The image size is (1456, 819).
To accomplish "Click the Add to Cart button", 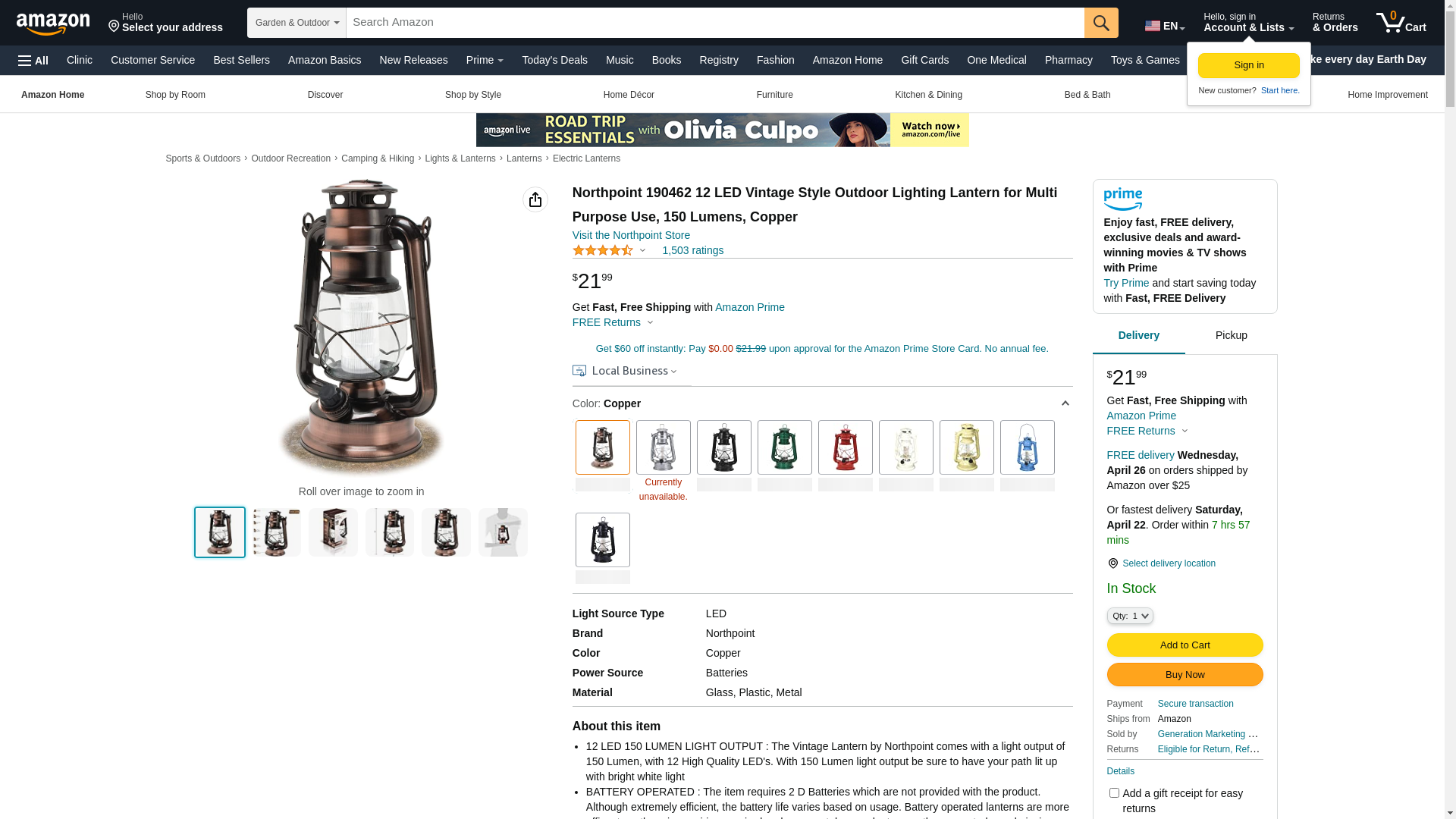I will click(x=1185, y=645).
